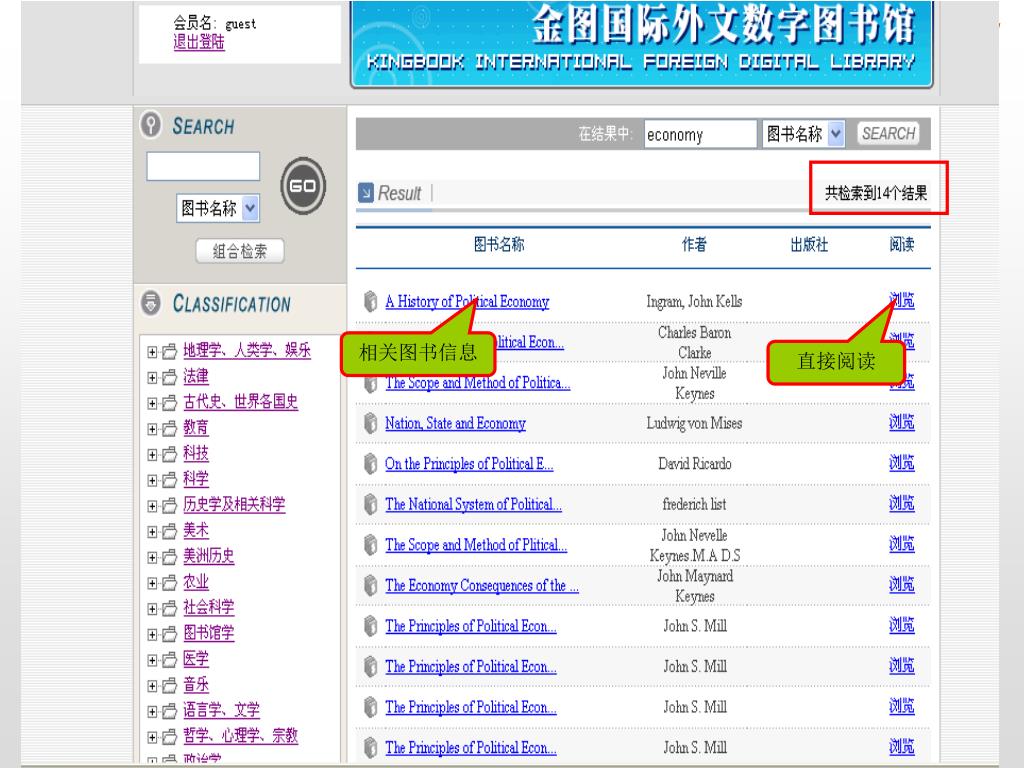Click 浏览 for A History of Political Economy
This screenshot has height=768, width=1024.
tap(901, 300)
